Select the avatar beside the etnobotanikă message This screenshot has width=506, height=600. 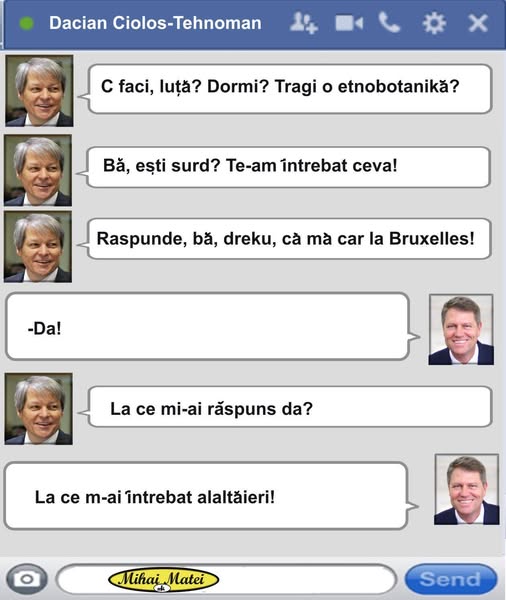[x=39, y=91]
